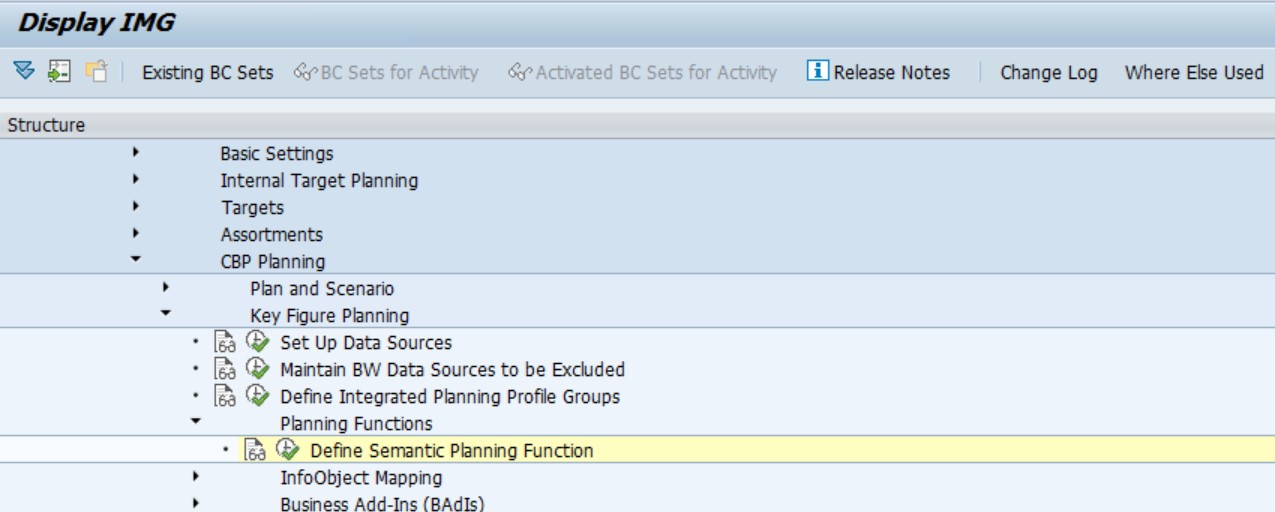The width and height of the screenshot is (1275, 512).
Task: Open the Change Log
Action: [1048, 73]
